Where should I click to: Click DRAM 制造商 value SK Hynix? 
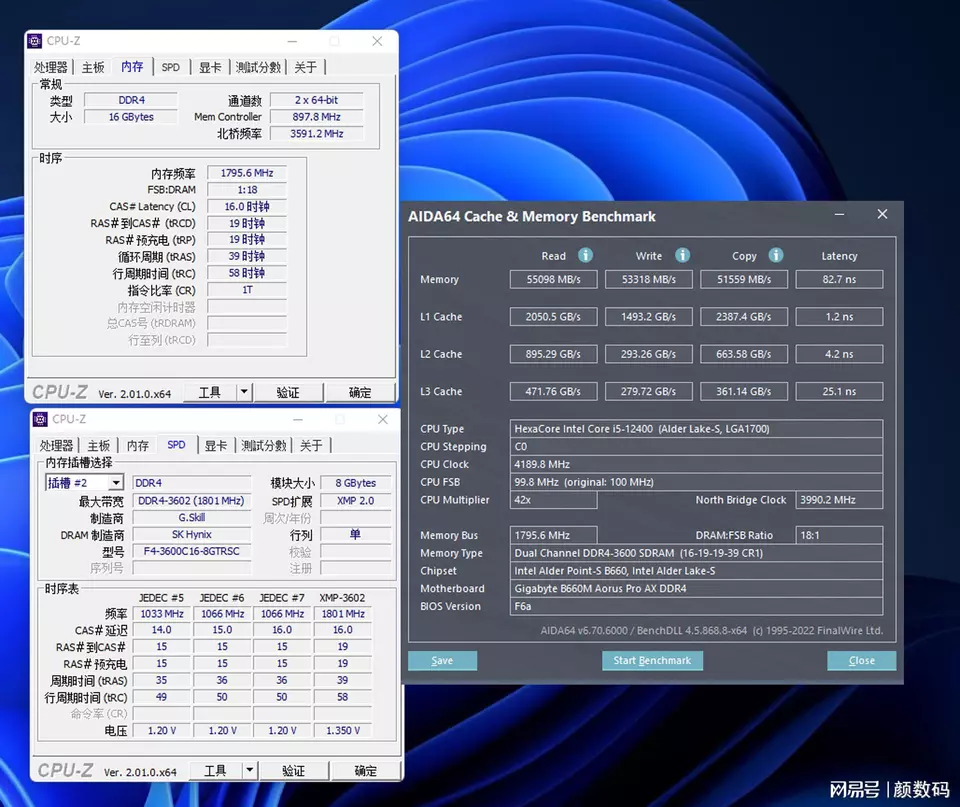[x=192, y=535]
